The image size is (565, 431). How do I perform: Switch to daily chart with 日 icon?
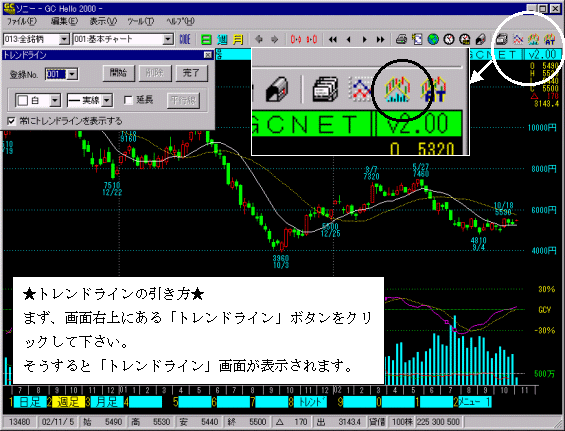[x=206, y=39]
